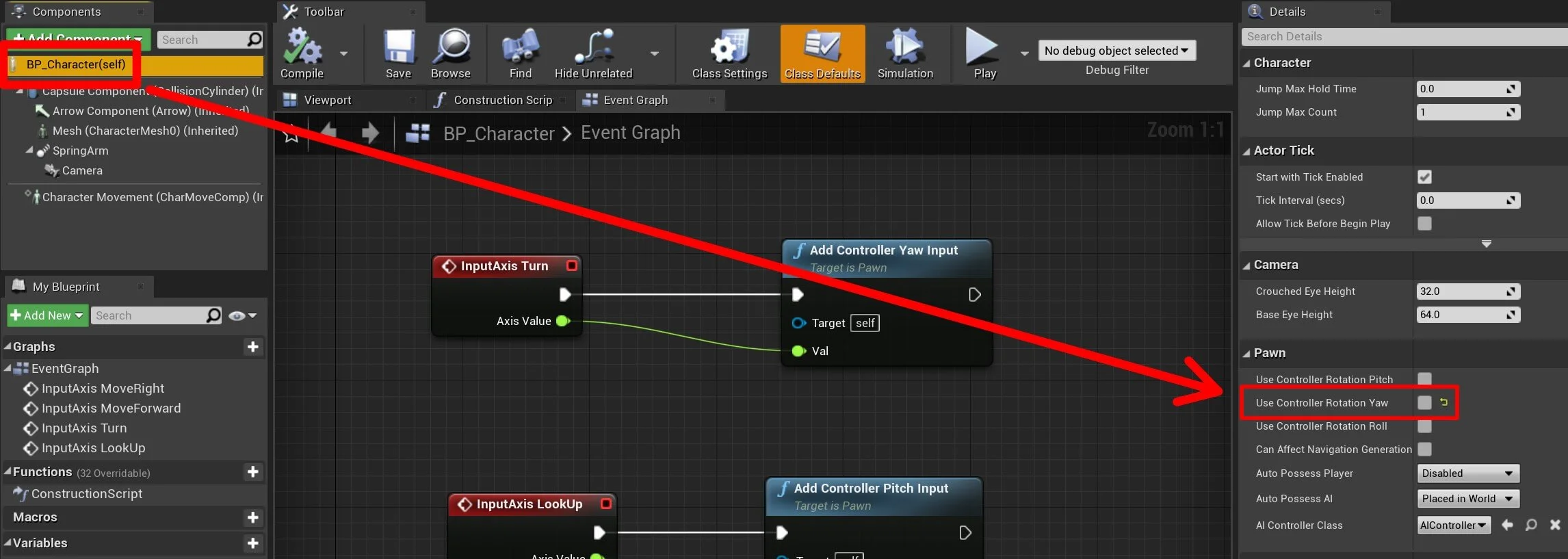The image size is (1568, 559).
Task: Click the Hide Unrelated icon
Action: point(593,48)
